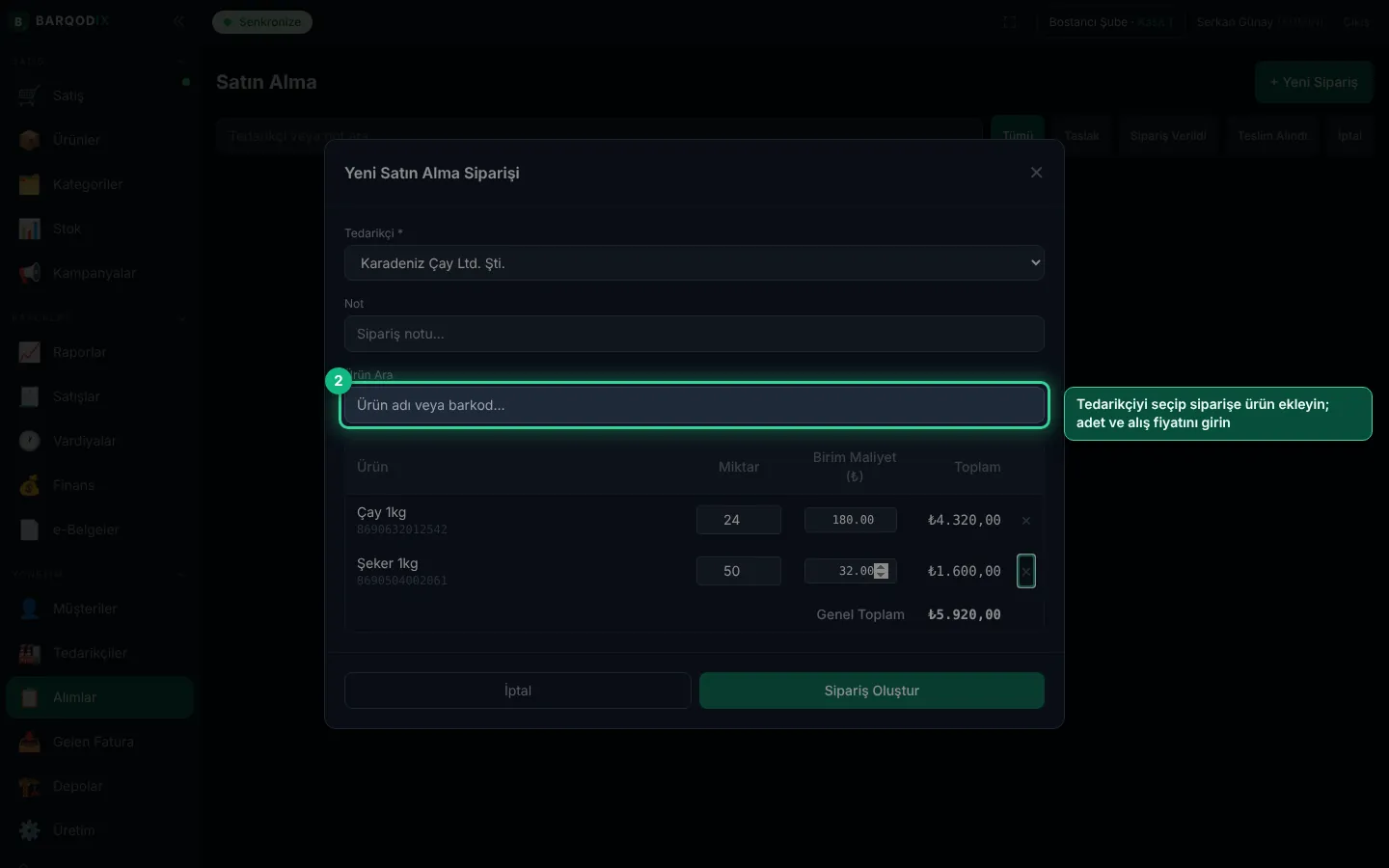Remove Çay 1kg row with its X

click(1026, 521)
